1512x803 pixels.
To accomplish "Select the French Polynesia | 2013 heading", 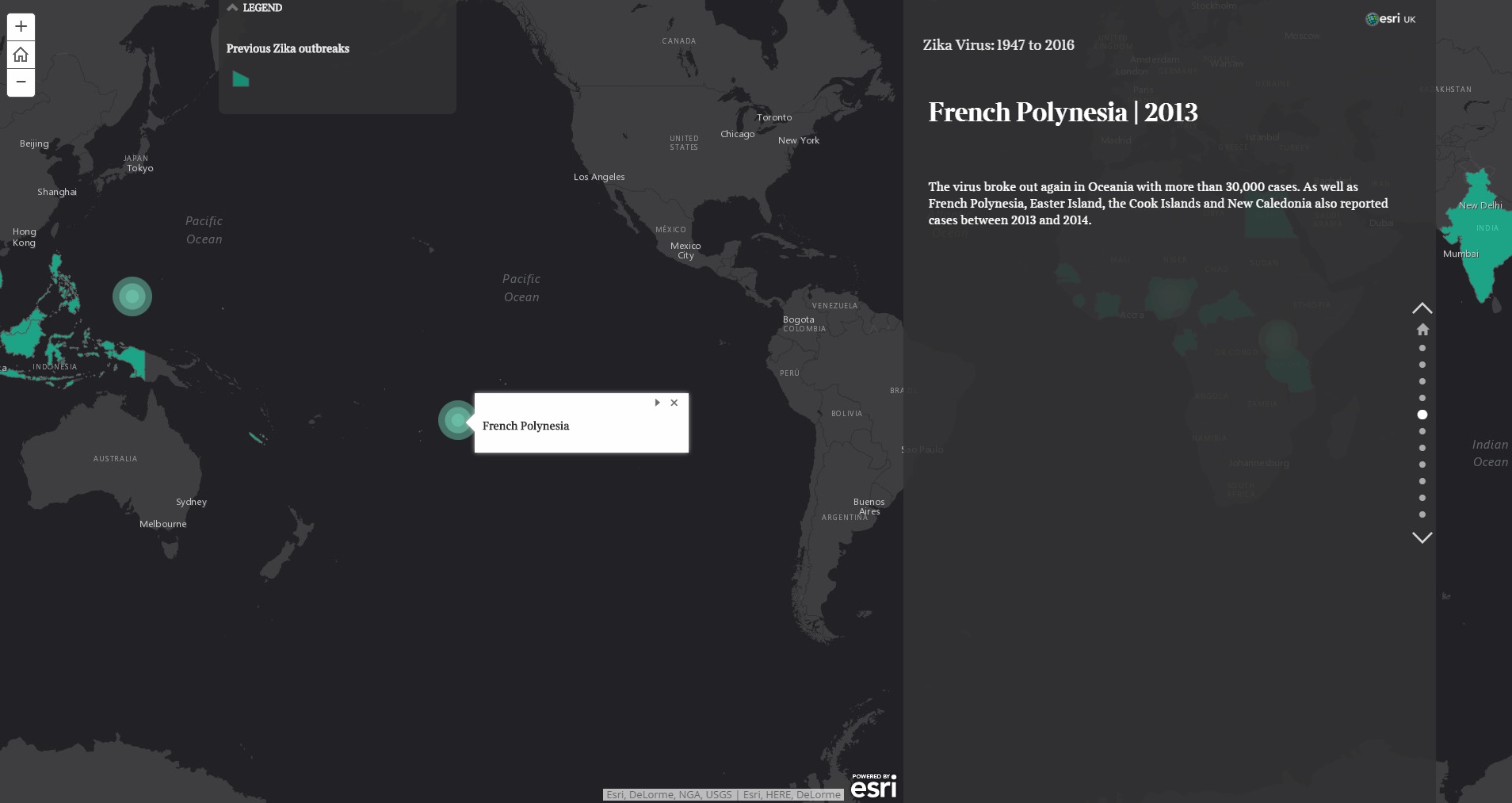I will [1063, 113].
